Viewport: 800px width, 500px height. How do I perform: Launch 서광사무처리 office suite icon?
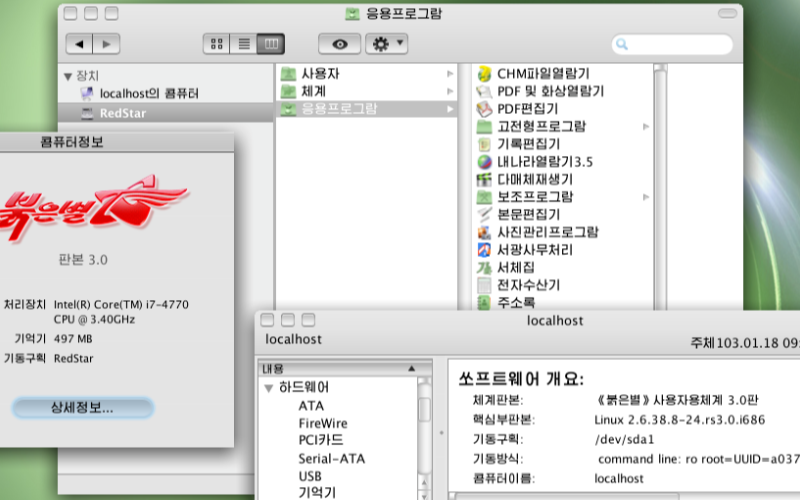point(484,250)
